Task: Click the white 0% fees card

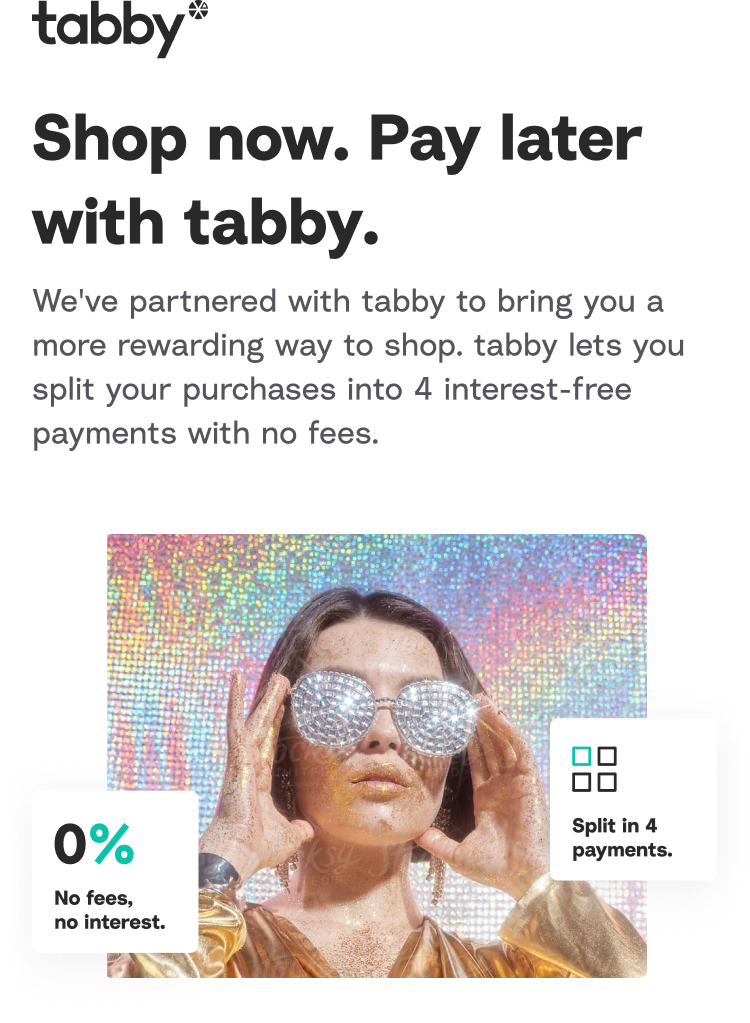Action: 115,872
